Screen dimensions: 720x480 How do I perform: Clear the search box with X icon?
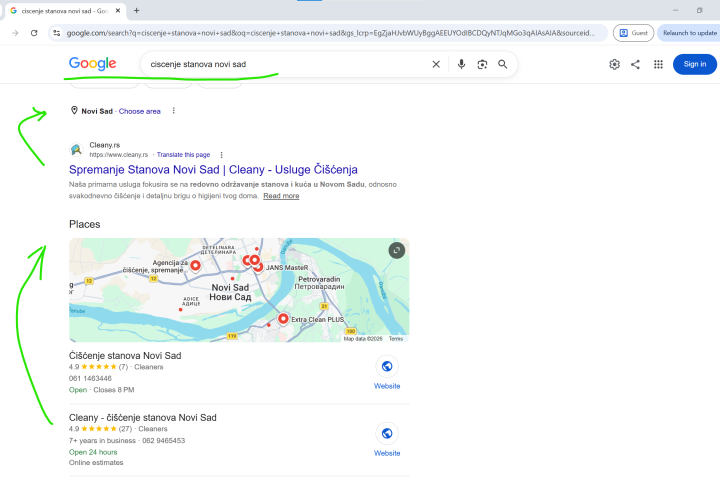(x=436, y=64)
